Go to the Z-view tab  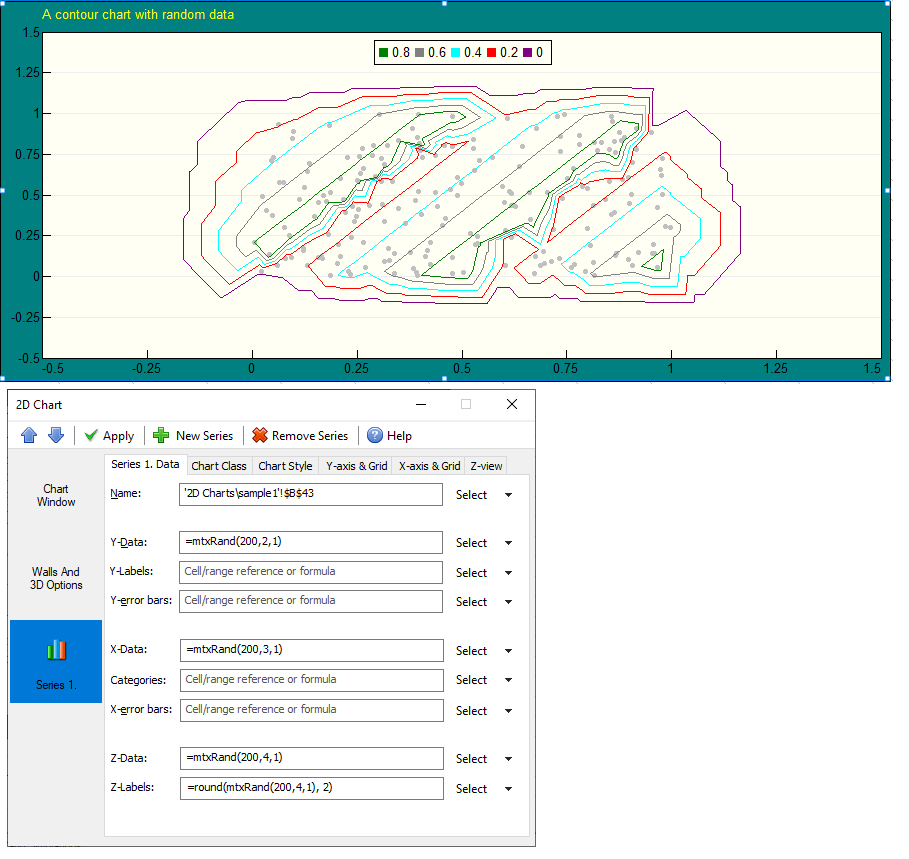point(486,466)
